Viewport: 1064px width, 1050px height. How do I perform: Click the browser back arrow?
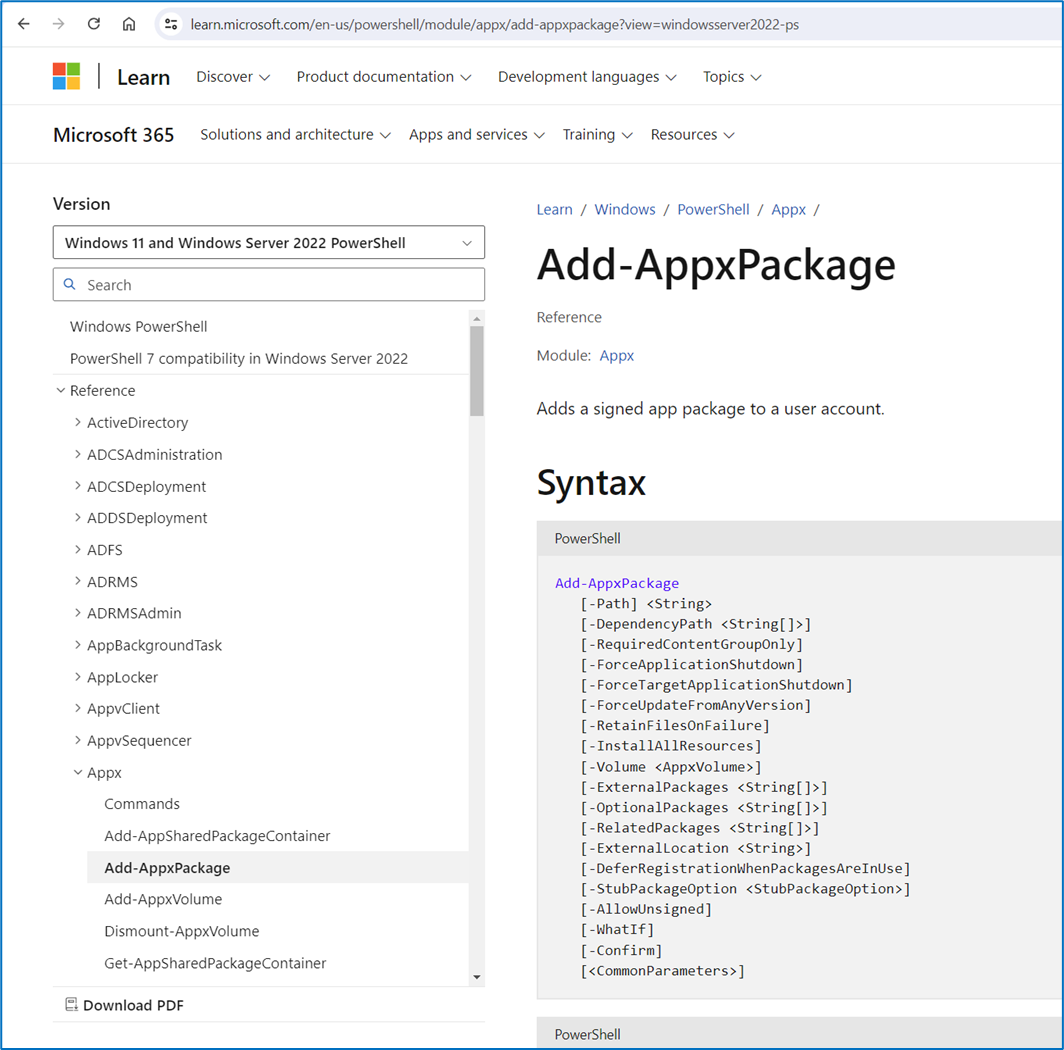click(x=24, y=24)
